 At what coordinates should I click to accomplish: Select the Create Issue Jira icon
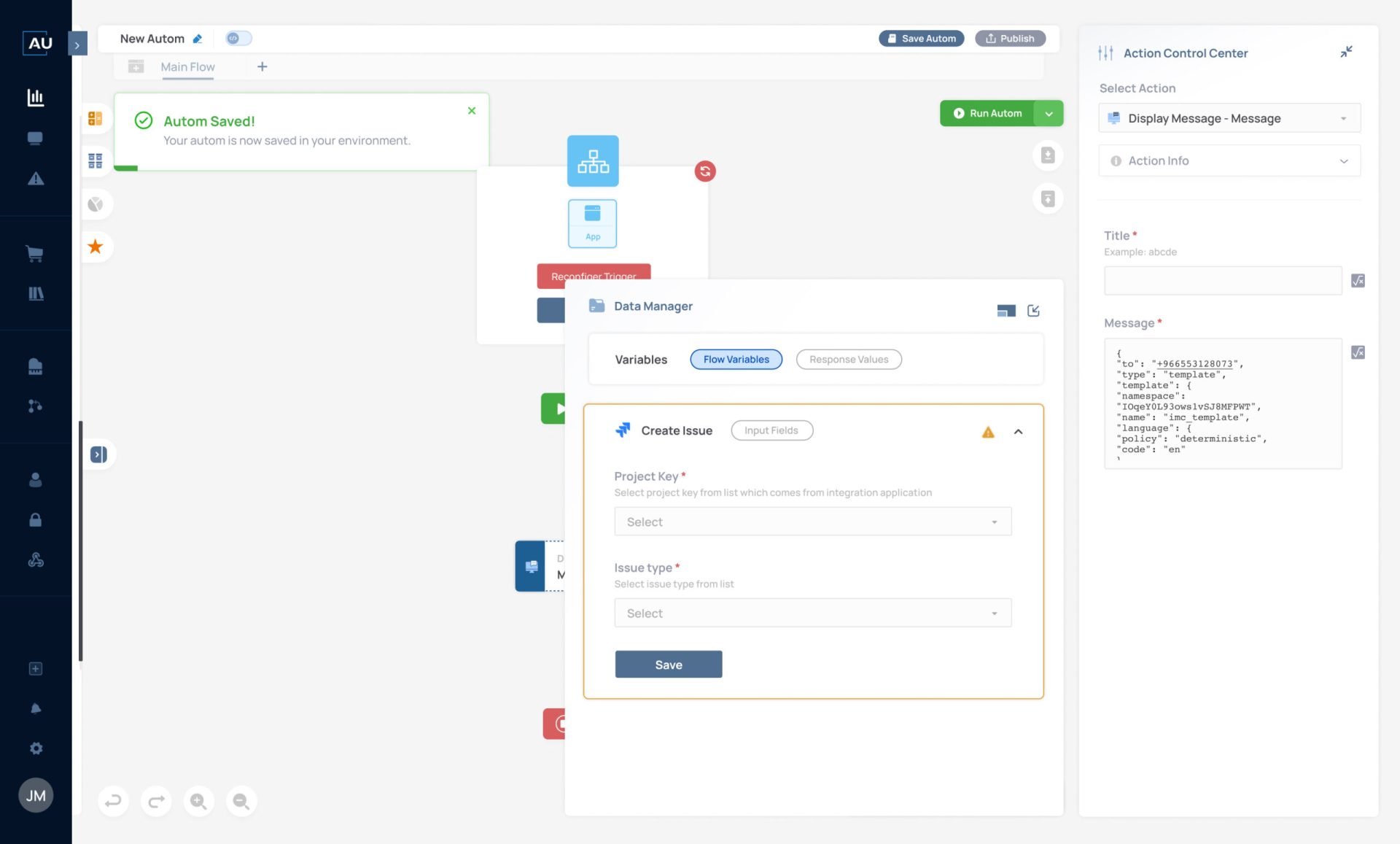(623, 430)
